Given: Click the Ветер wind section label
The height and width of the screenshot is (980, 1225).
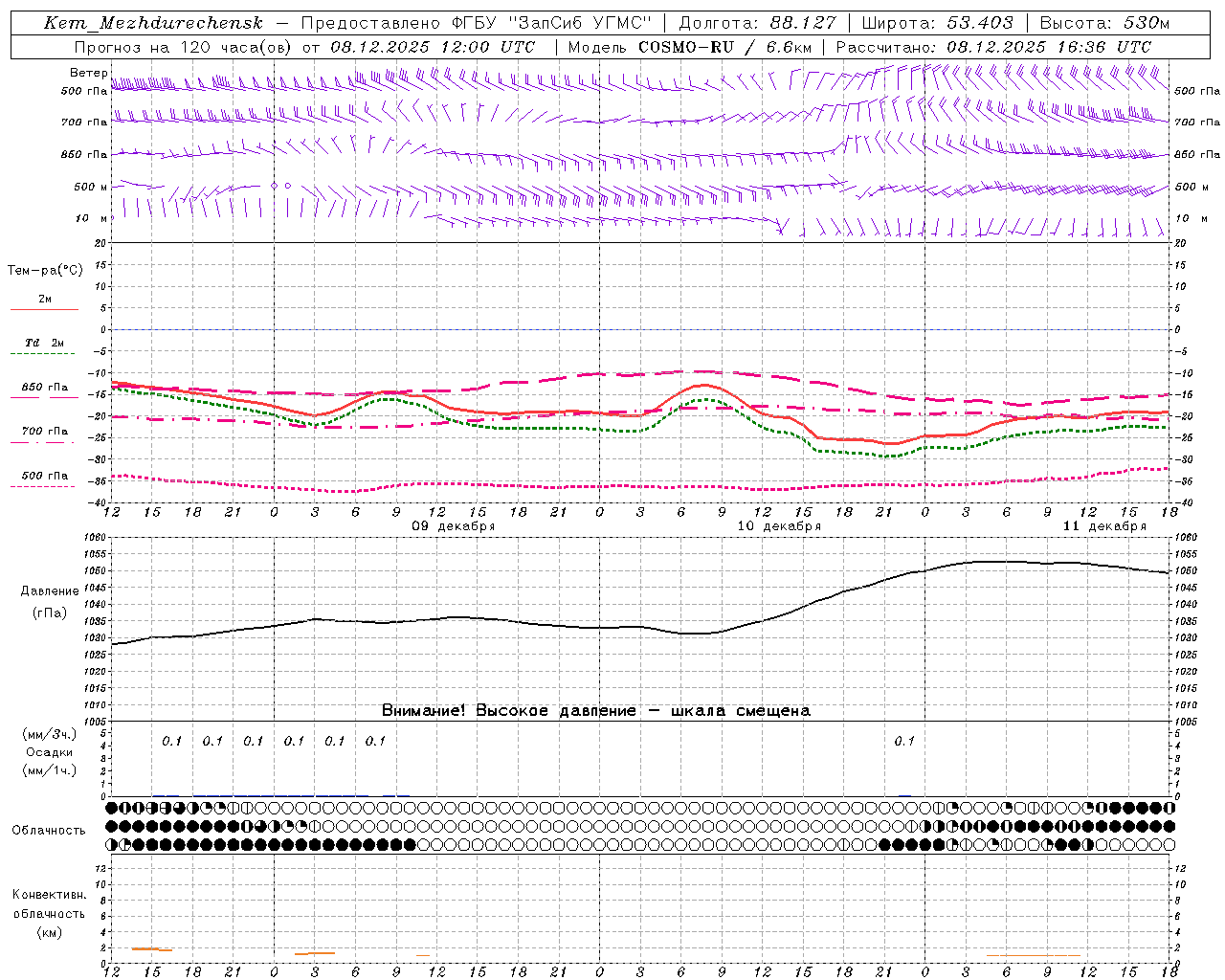Looking at the screenshot, I should click(x=89, y=73).
